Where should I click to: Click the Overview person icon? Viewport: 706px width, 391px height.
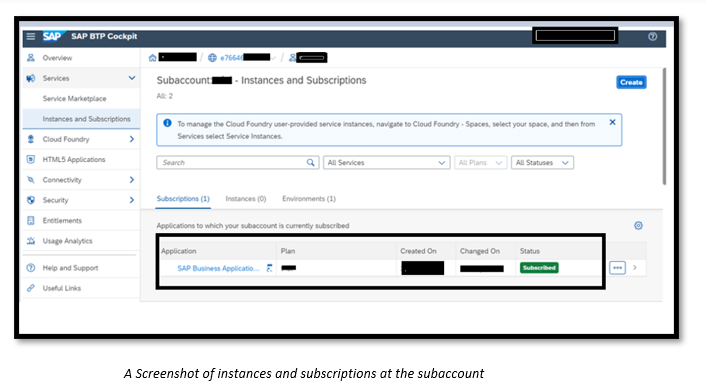[x=31, y=58]
